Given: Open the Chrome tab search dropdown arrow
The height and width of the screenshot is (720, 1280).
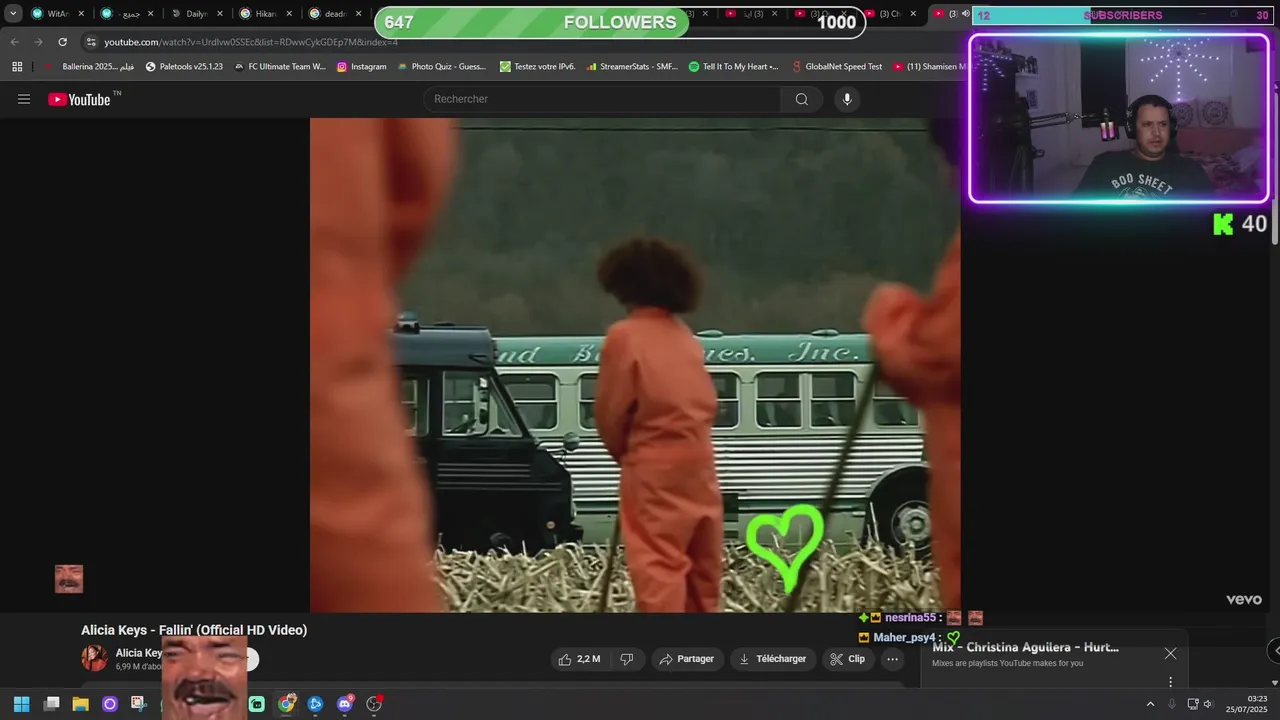Looking at the screenshot, I should (13, 14).
